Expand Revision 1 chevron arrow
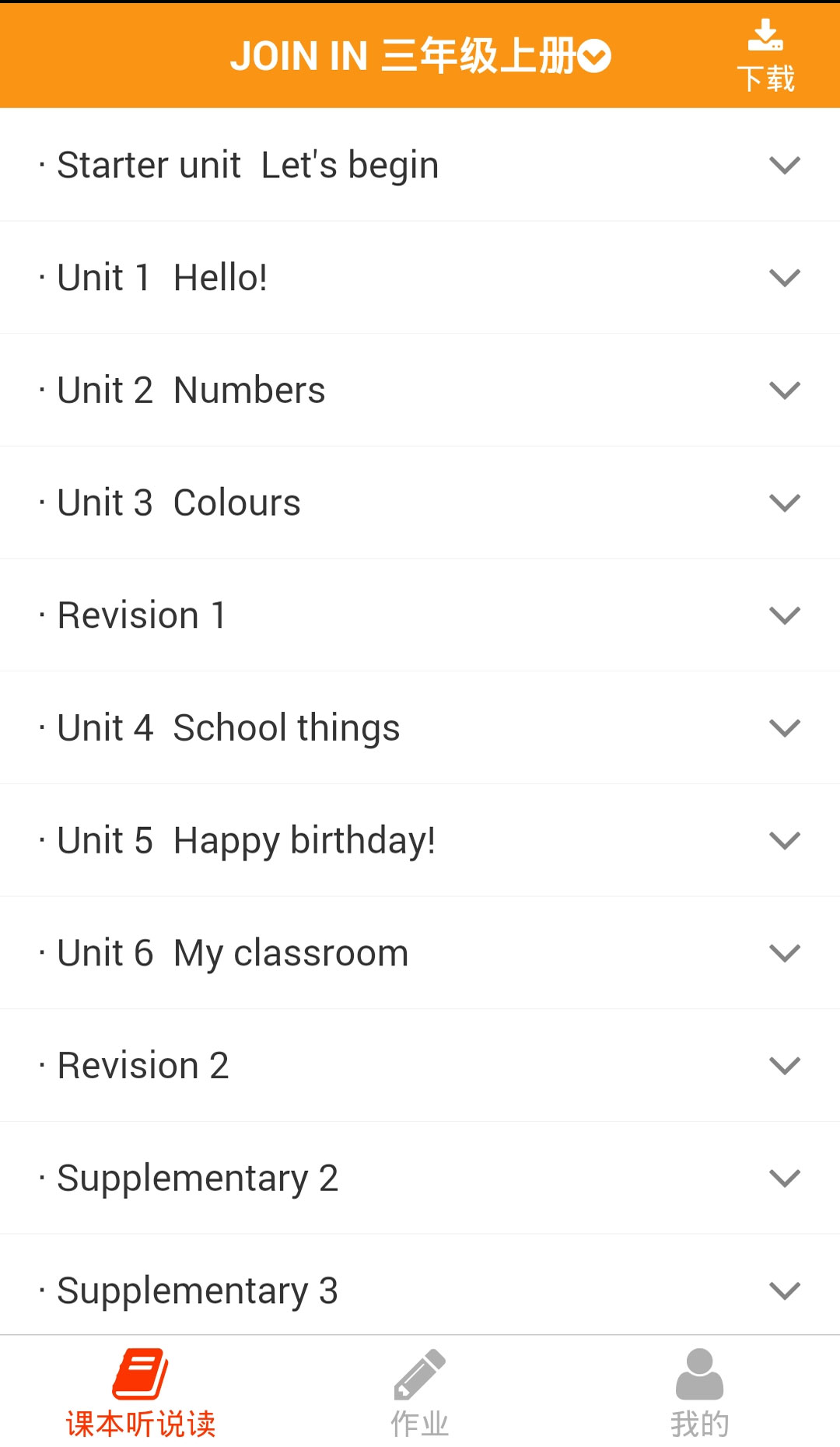 click(x=784, y=615)
